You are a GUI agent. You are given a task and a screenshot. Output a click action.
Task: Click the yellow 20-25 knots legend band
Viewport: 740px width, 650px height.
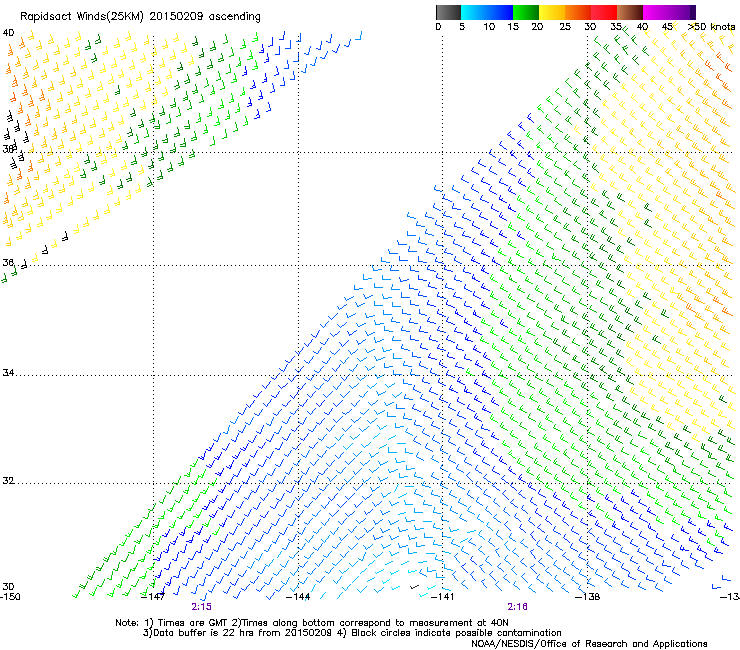[x=552, y=12]
